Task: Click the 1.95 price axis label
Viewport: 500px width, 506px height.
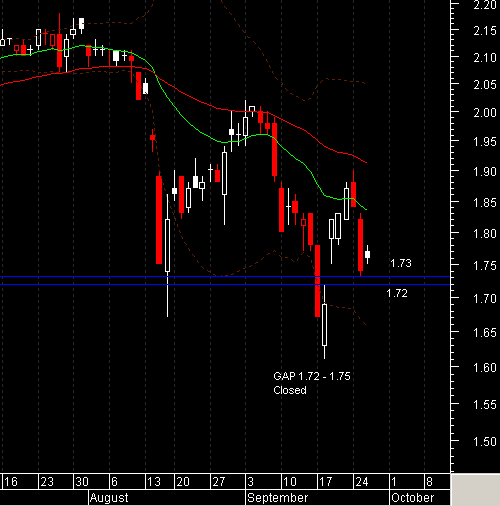Action: click(x=485, y=142)
